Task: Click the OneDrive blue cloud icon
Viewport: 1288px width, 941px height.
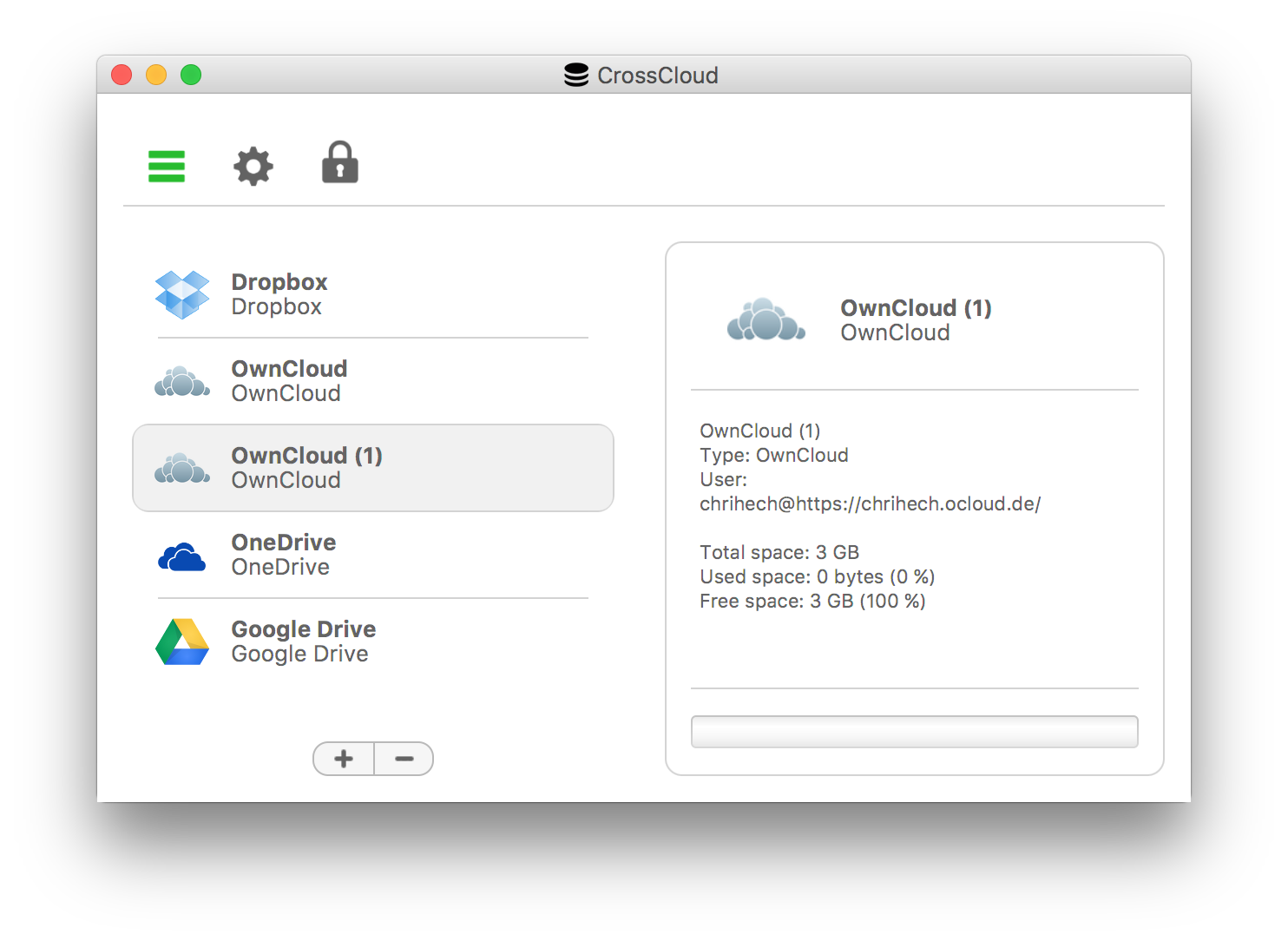Action: 182,556
